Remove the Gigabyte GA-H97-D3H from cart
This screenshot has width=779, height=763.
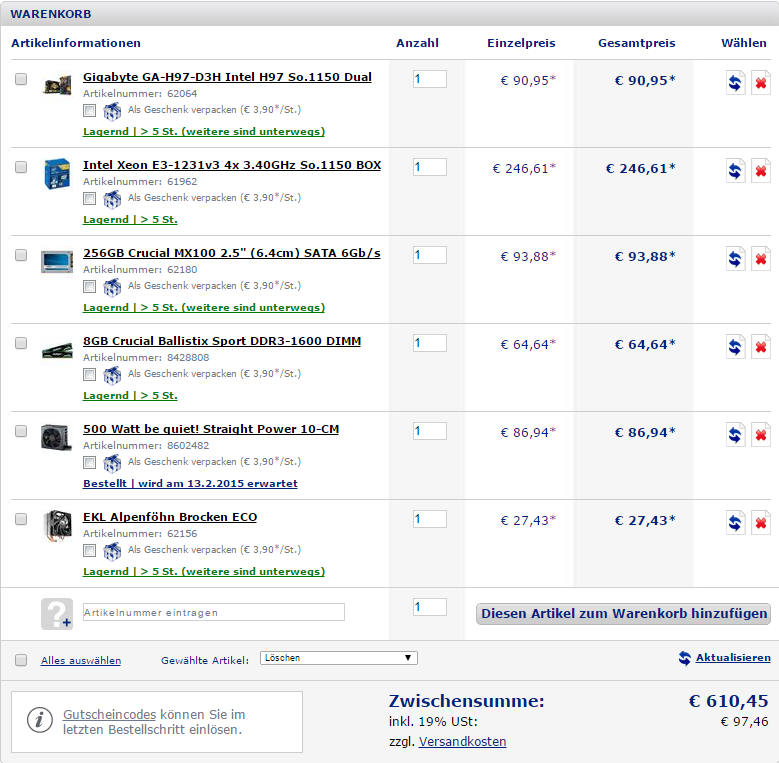pos(761,83)
